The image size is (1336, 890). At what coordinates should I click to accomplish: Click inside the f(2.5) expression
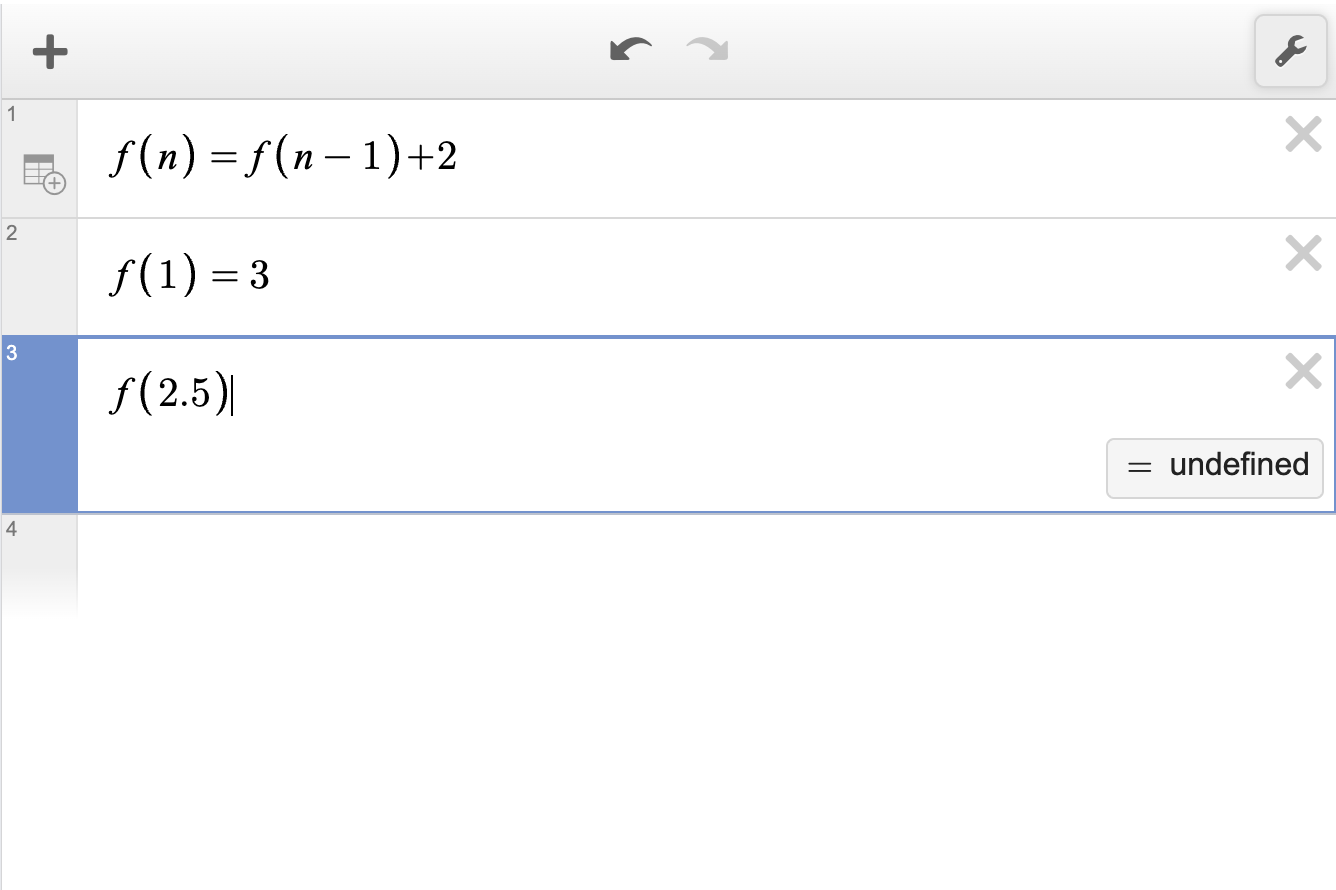(x=600, y=396)
